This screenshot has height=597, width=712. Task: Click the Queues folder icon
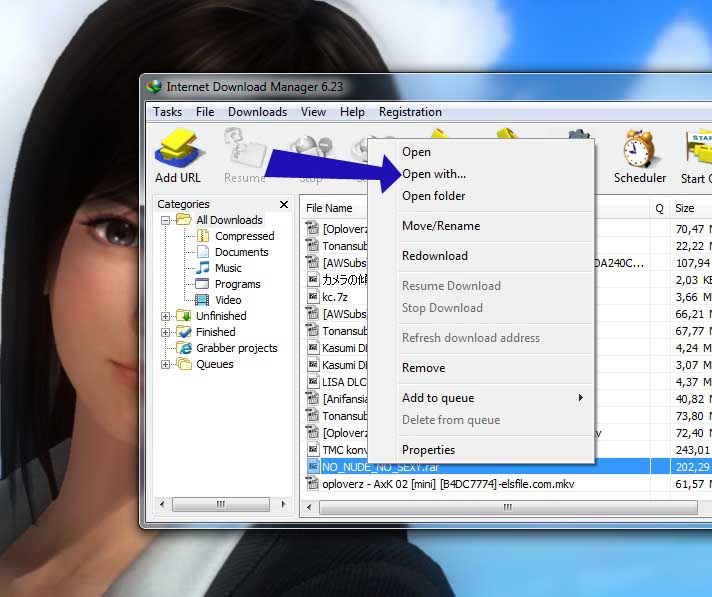click(x=183, y=364)
